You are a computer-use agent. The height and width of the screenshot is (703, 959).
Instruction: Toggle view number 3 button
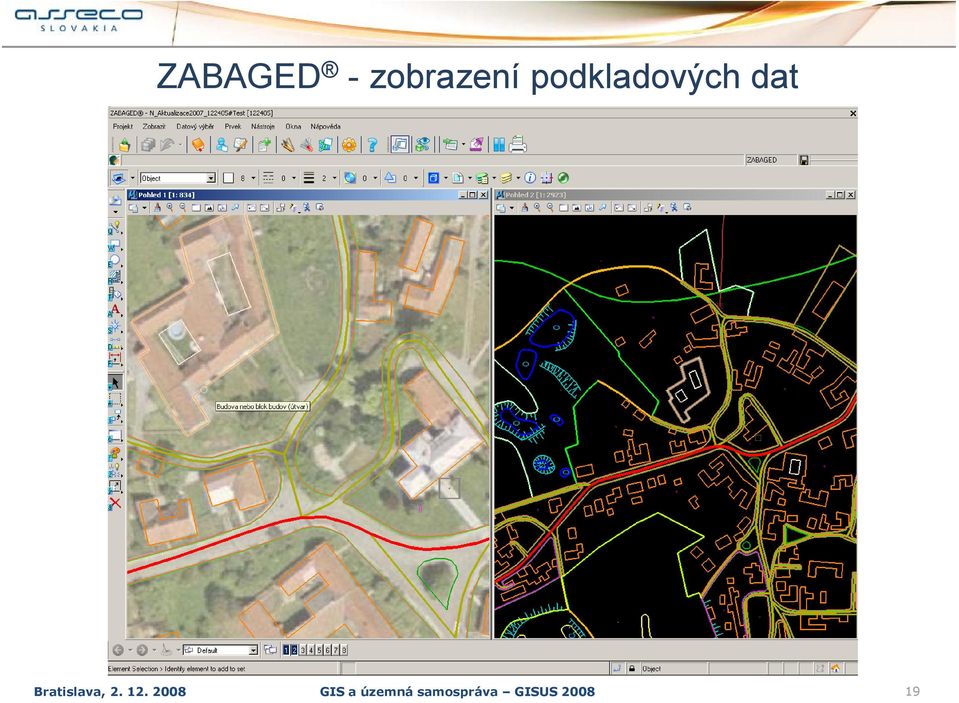(x=303, y=650)
